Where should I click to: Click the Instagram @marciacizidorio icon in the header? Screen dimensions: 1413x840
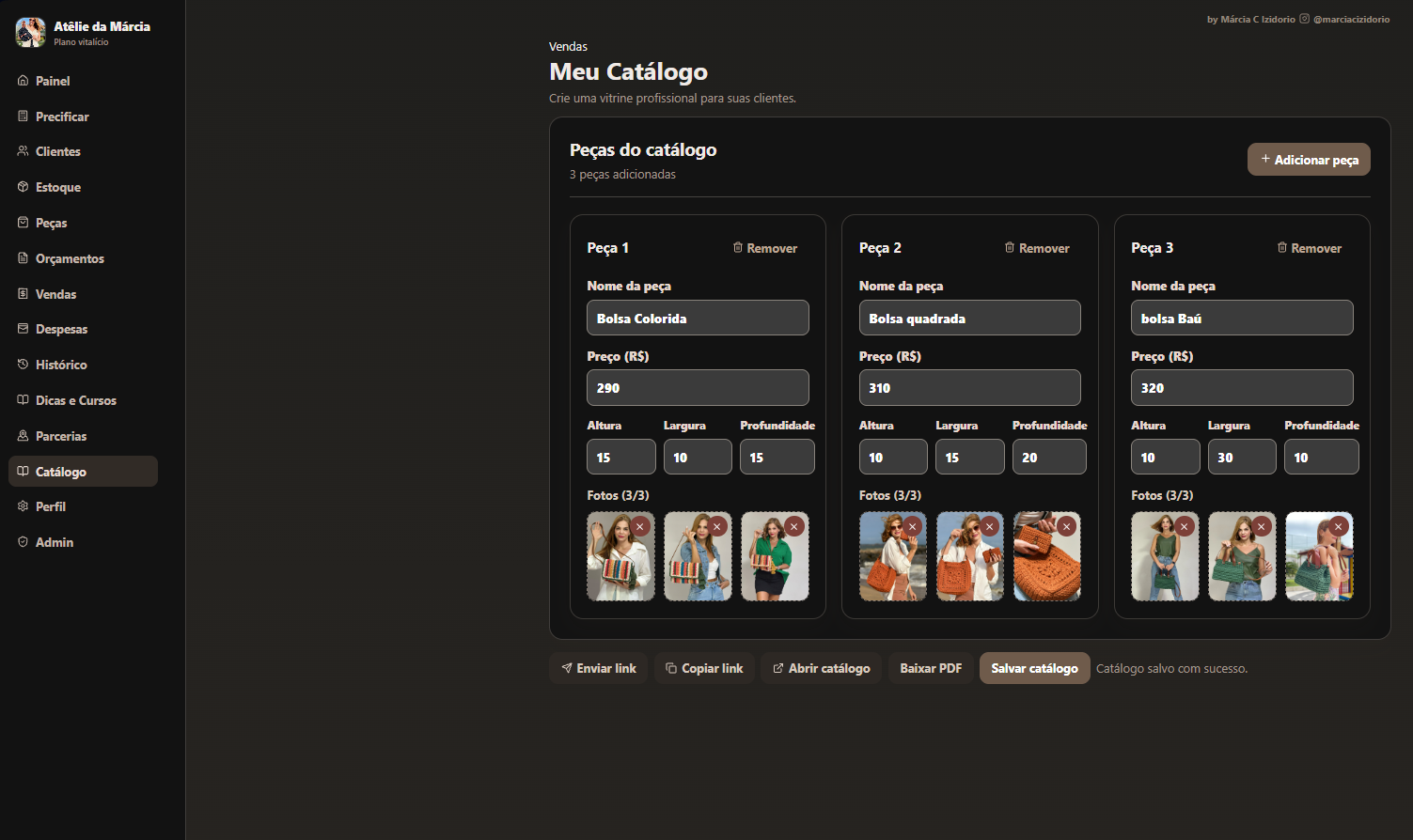1304,19
